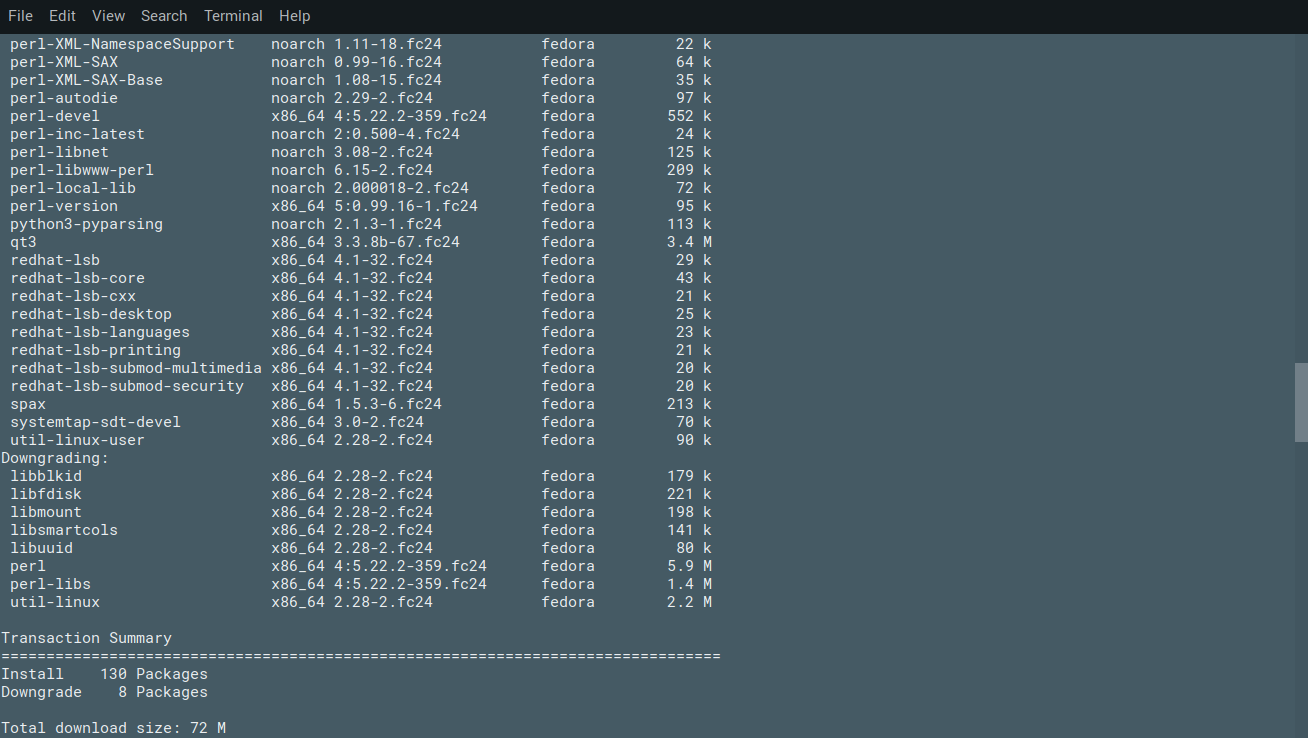Click the perl-version package name
Image resolution: width=1308 pixels, height=738 pixels.
pos(64,206)
